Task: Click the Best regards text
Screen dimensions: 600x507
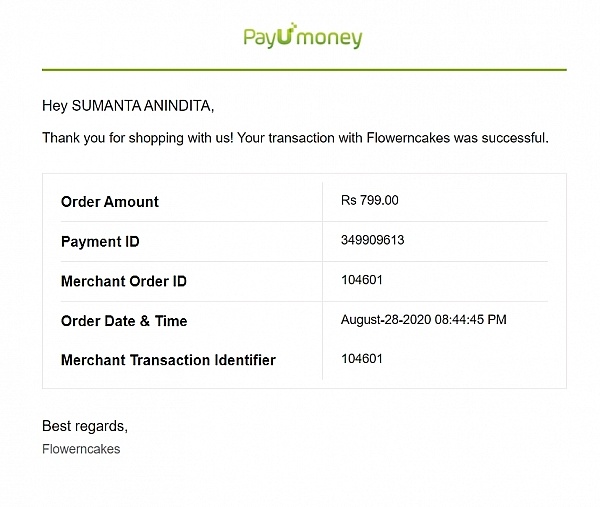Action: 85,426
